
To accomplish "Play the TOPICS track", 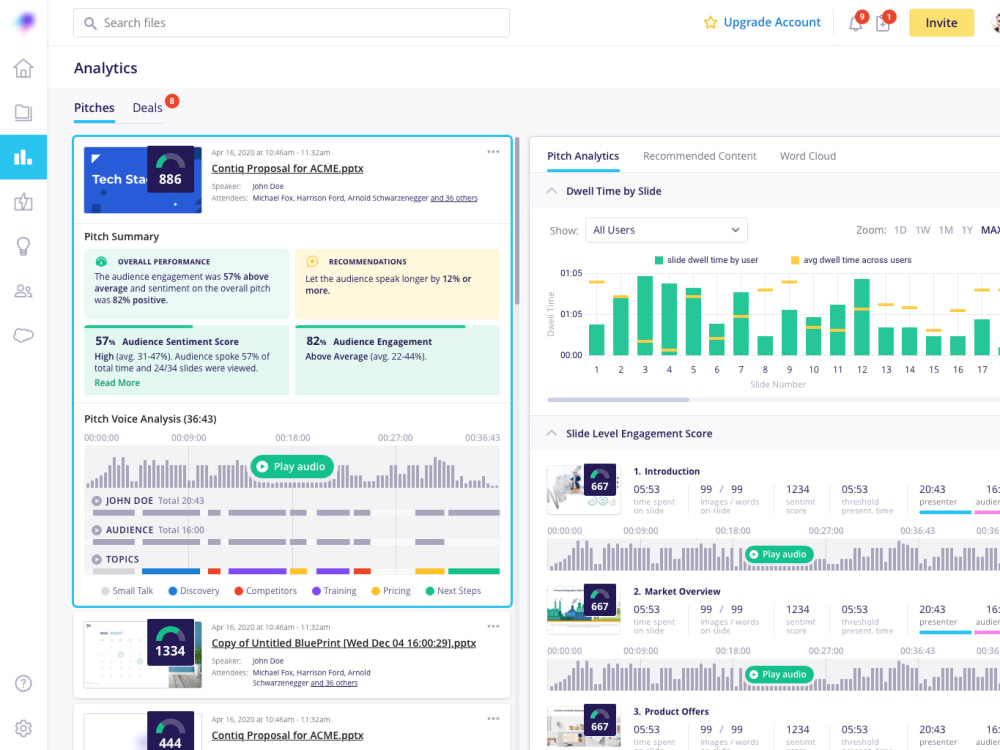I will (96, 559).
